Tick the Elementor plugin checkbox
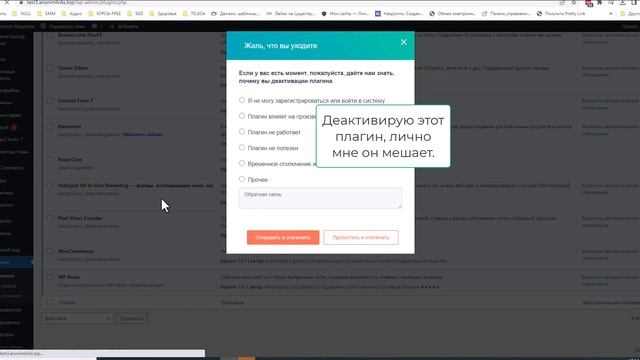This screenshot has width=640, height=360. (50, 127)
